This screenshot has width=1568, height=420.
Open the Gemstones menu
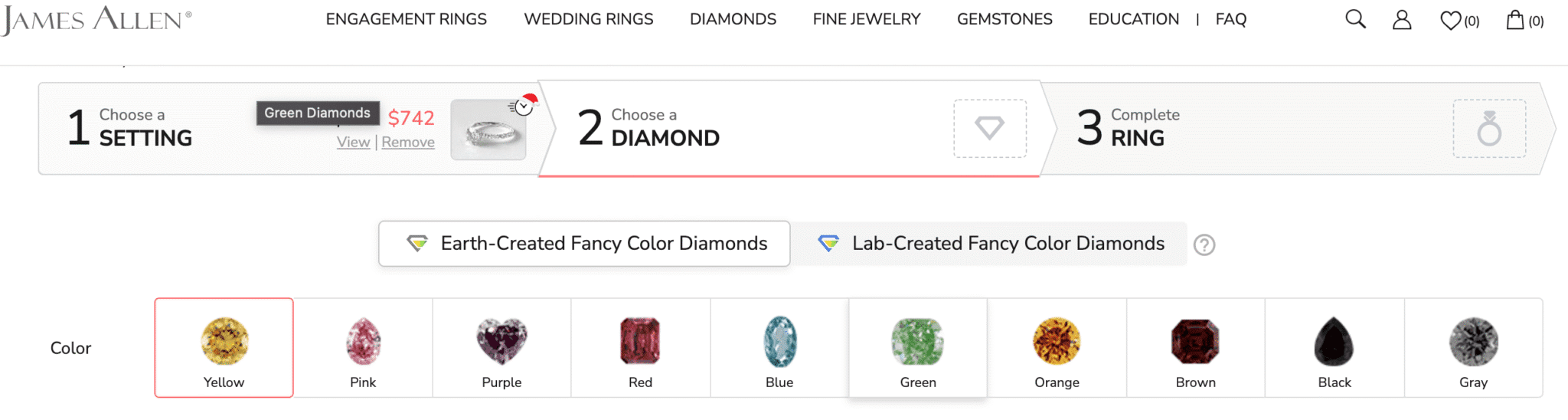point(1004,19)
